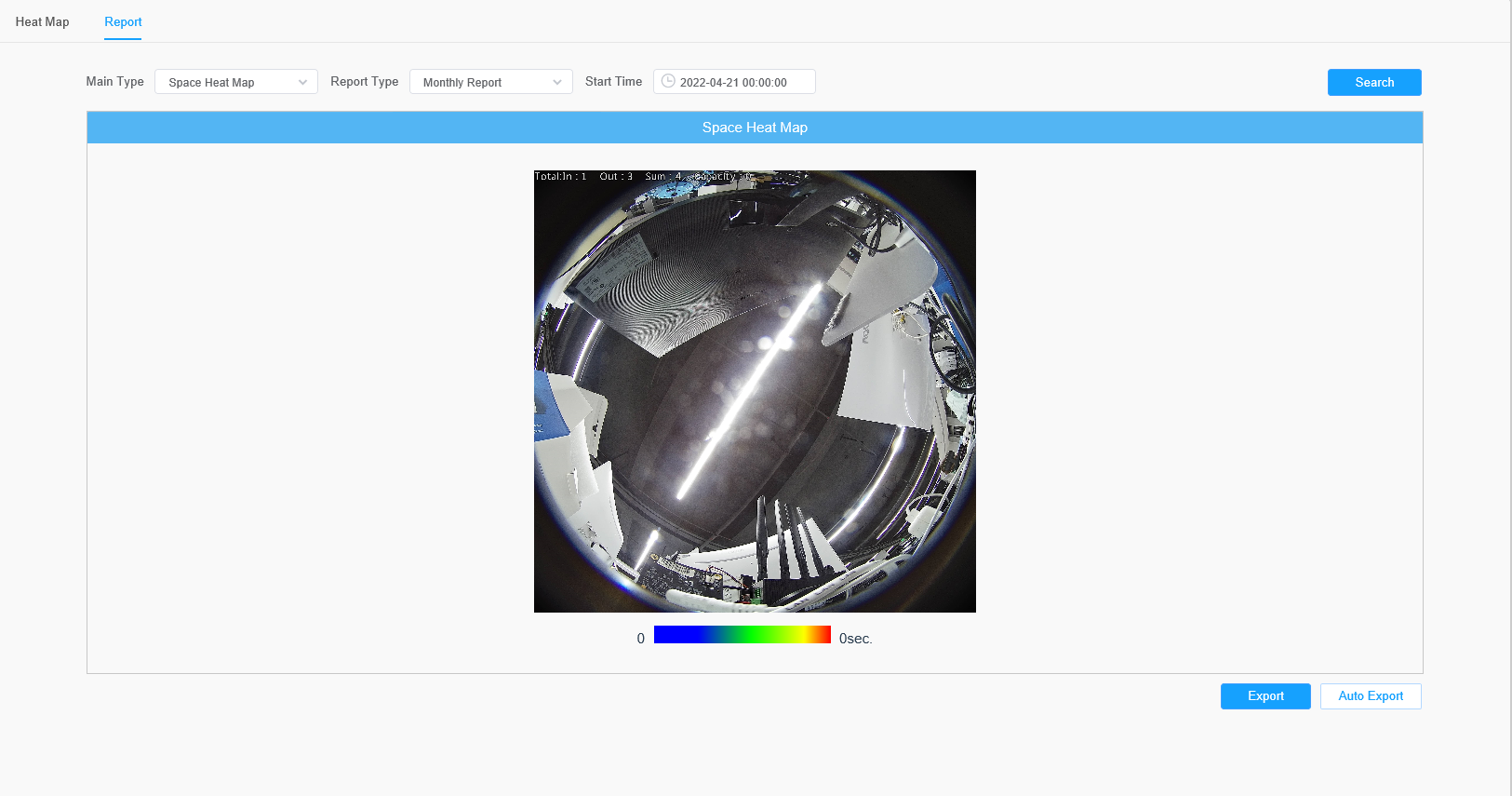This screenshot has width=1512, height=796.
Task: Edit the Start Time date field
Action: pos(734,82)
